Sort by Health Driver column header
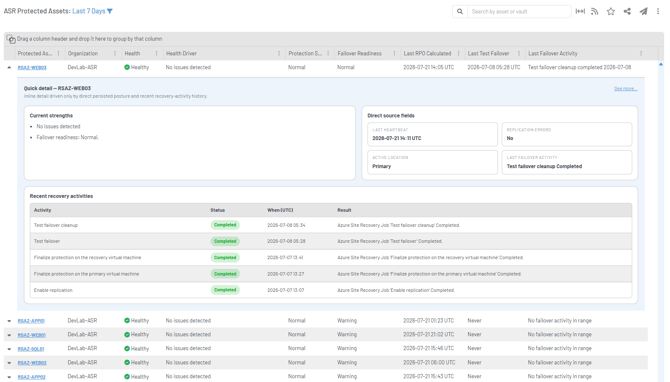 [x=181, y=53]
